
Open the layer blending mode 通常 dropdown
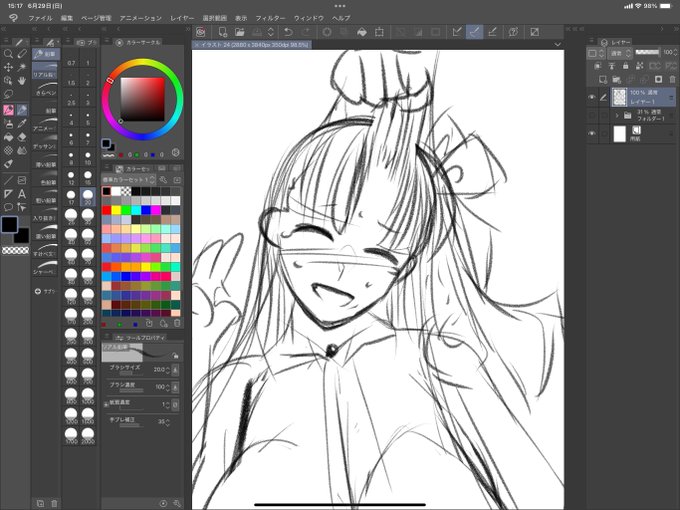pyautogui.click(x=620, y=53)
